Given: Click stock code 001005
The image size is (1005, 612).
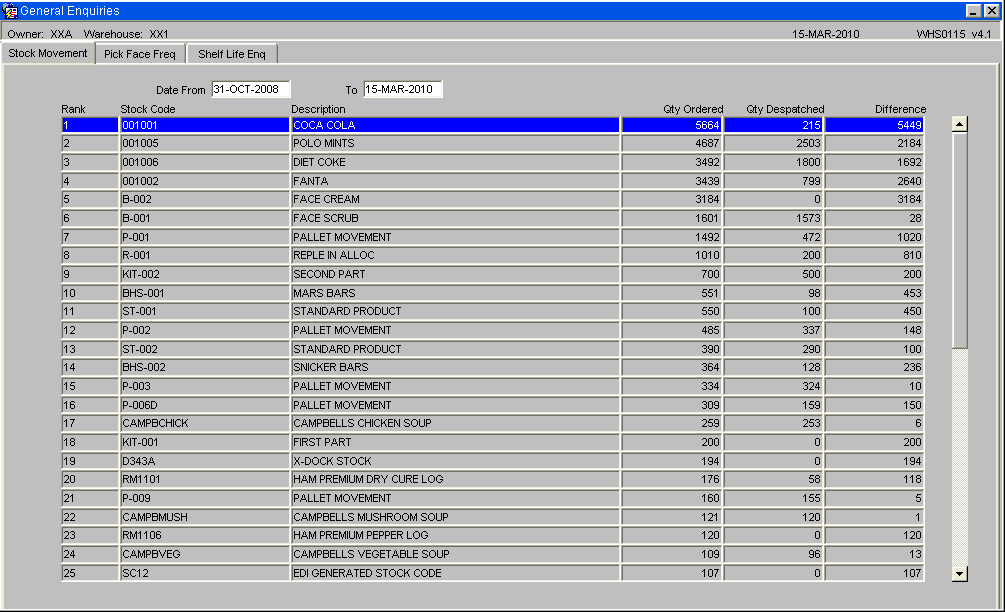Looking at the screenshot, I should coord(204,144).
